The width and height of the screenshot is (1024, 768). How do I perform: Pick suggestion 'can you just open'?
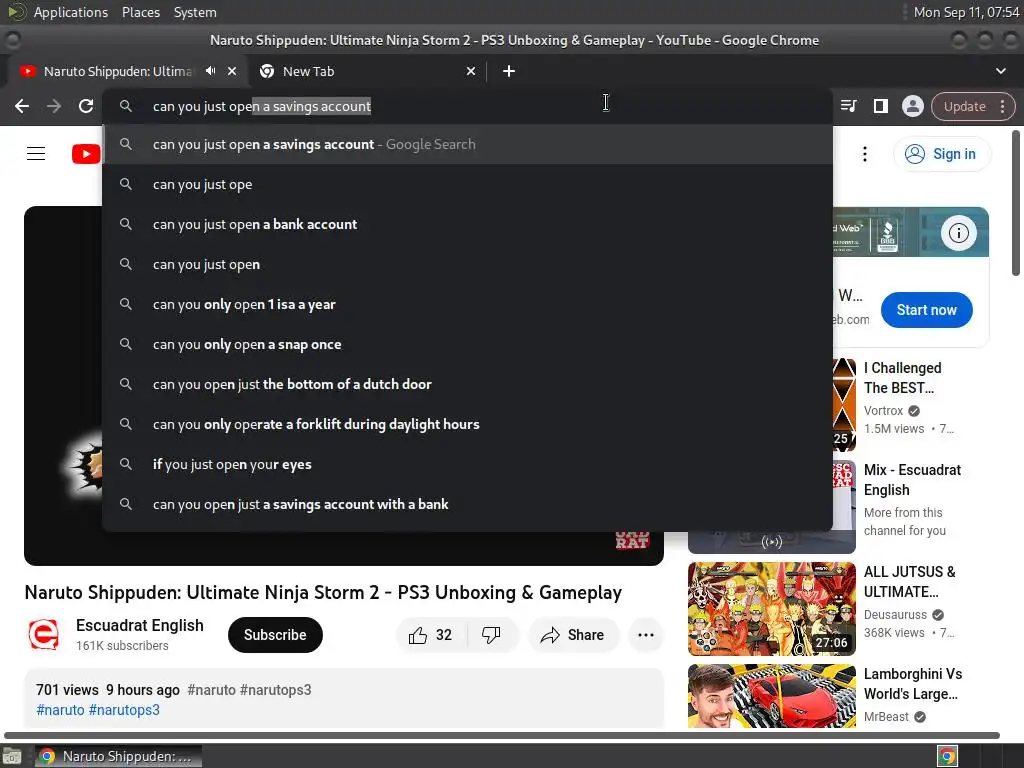tap(468, 264)
